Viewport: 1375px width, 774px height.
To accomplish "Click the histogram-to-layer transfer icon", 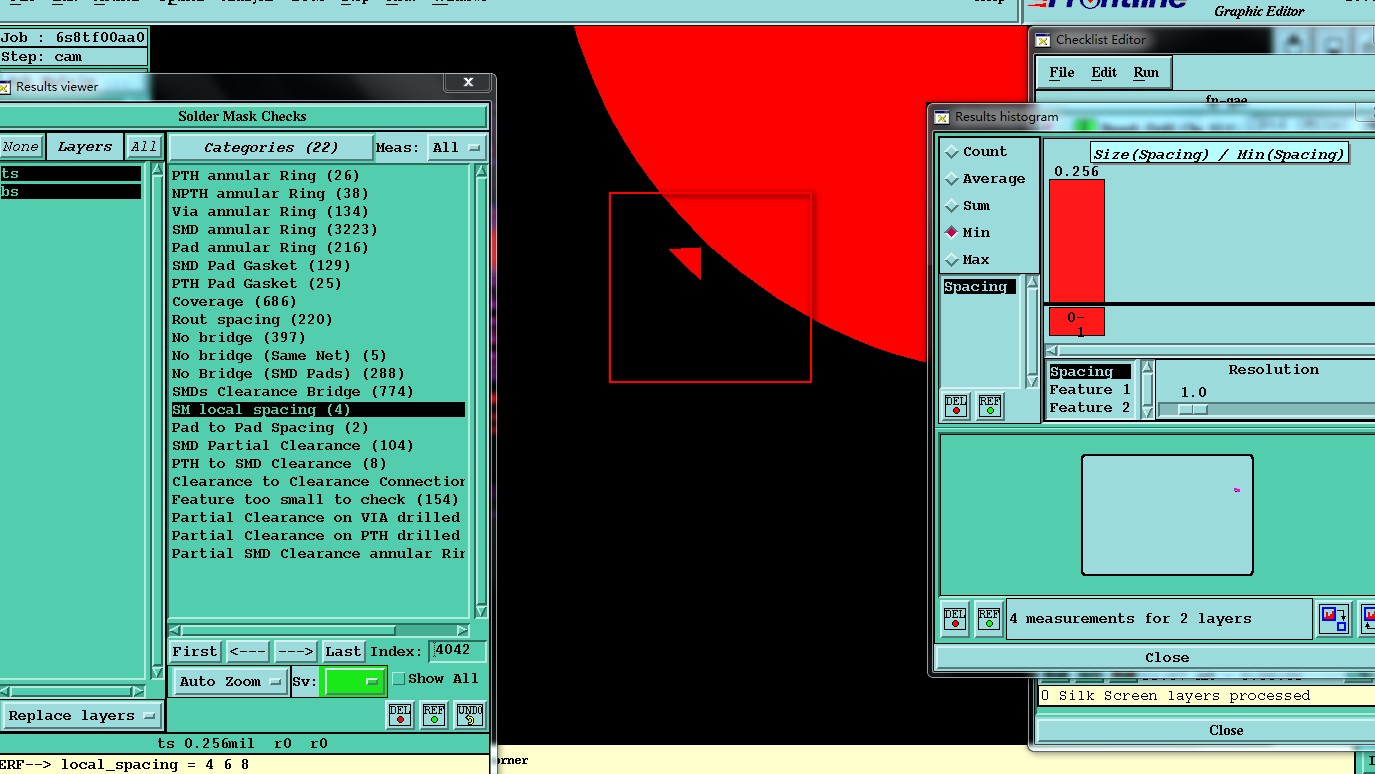I will click(x=1334, y=619).
